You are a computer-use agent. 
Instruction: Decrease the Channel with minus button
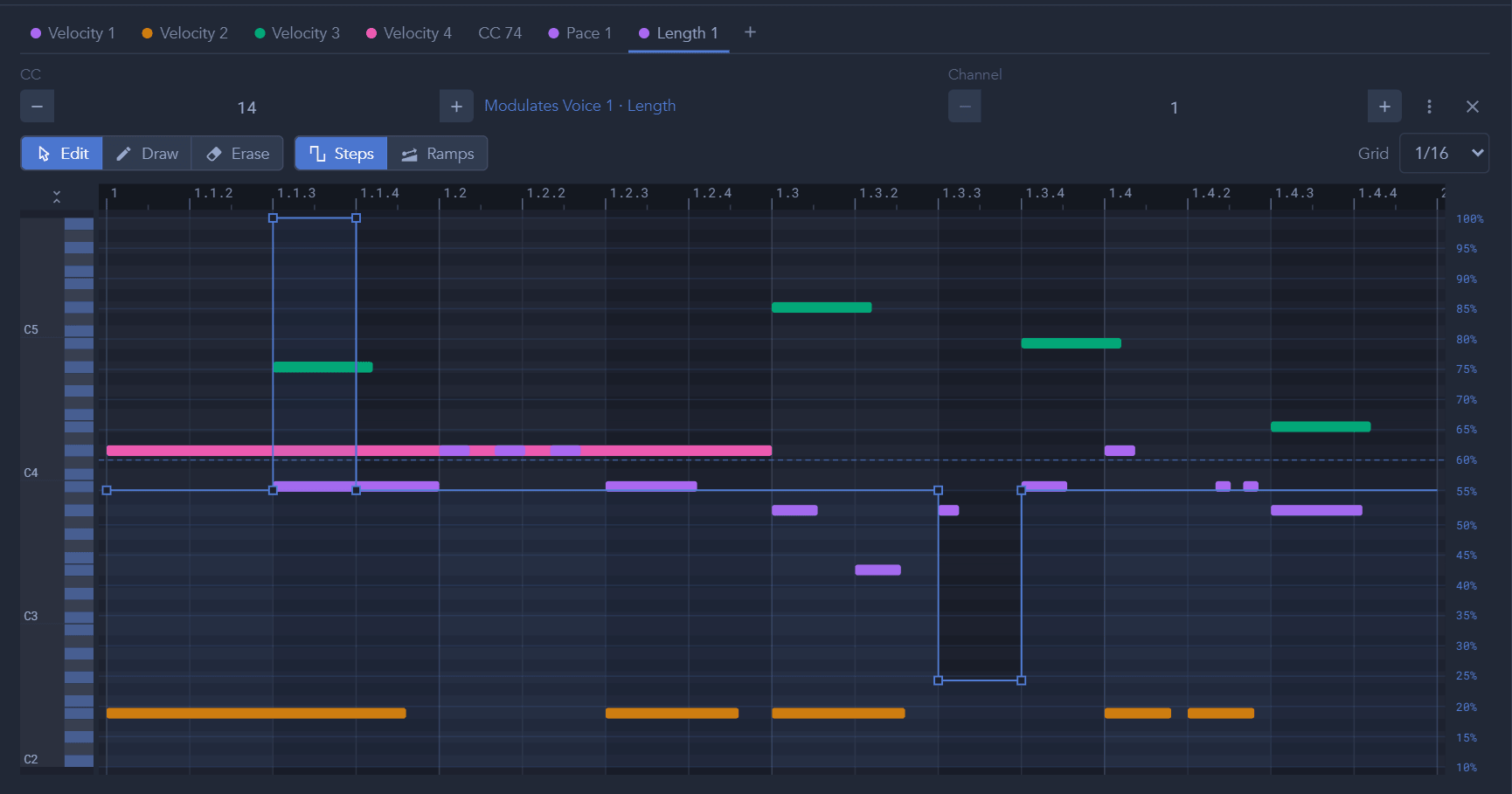(965, 107)
